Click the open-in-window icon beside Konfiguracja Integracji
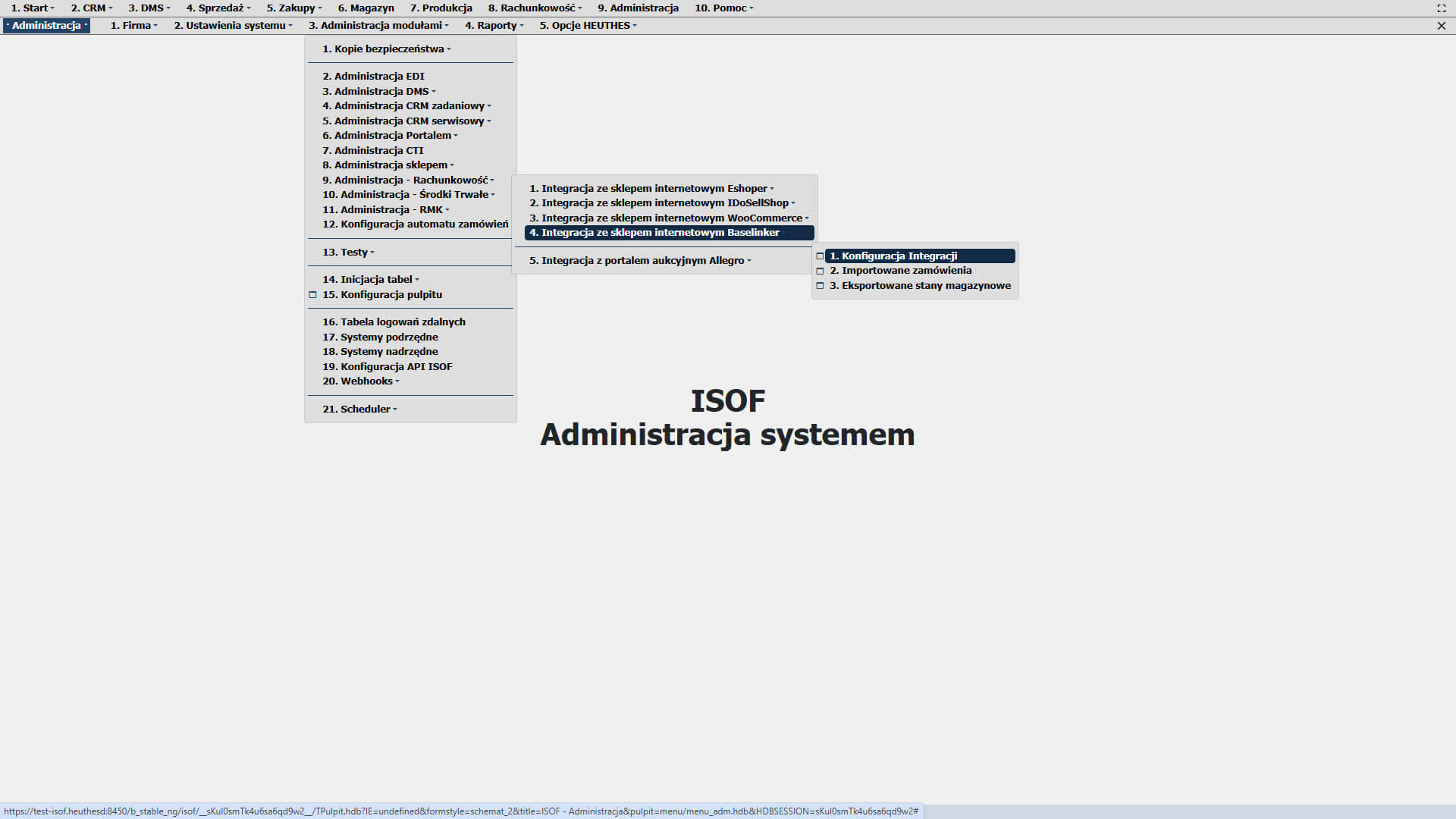The width and height of the screenshot is (1456, 819). click(820, 256)
